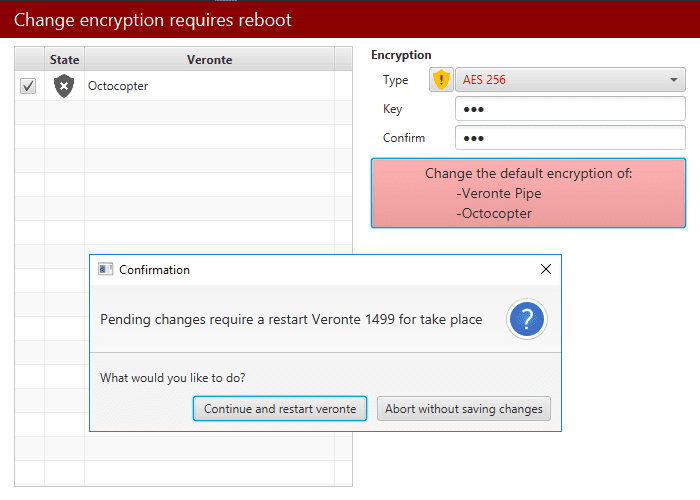Click the -Octocopter text in warning box
700x500 pixels.
click(x=494, y=213)
